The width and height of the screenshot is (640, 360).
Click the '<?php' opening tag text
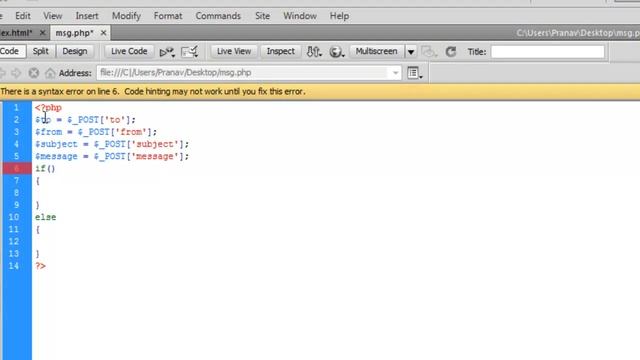pyautogui.click(x=48, y=108)
